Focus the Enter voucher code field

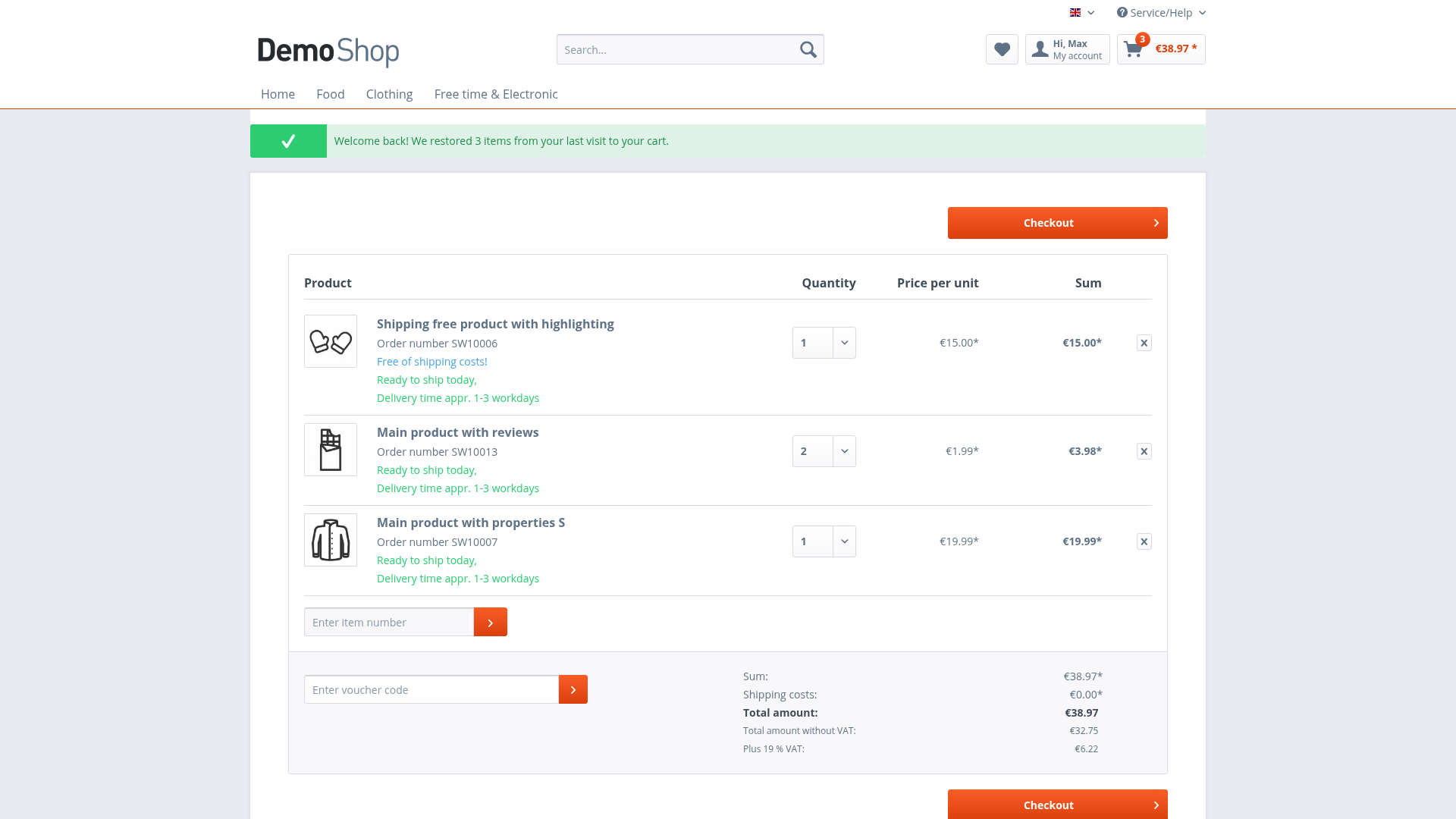(431, 689)
